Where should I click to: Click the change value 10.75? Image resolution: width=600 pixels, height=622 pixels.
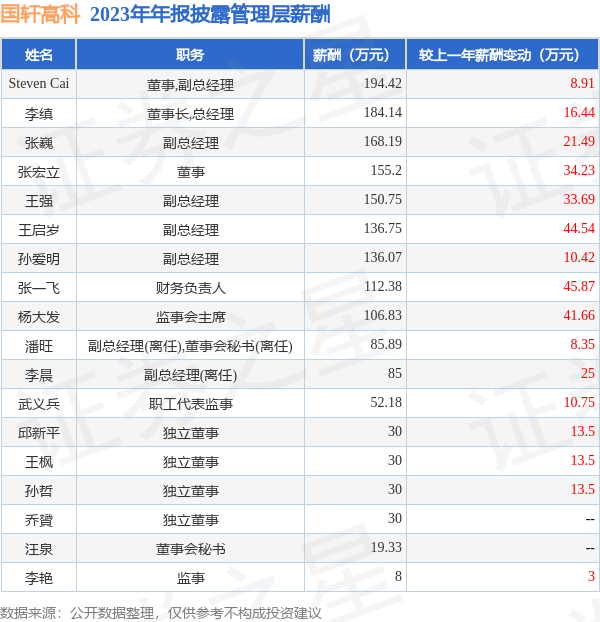[x=579, y=402]
